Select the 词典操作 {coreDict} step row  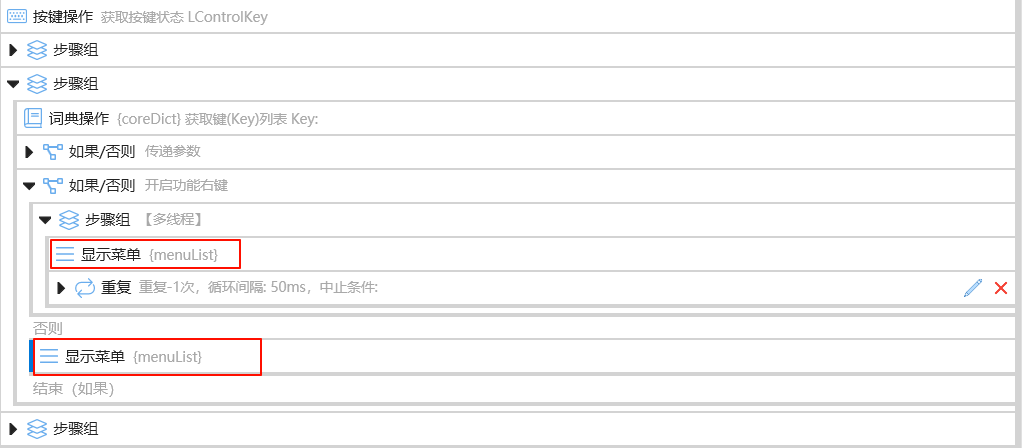tap(517, 118)
